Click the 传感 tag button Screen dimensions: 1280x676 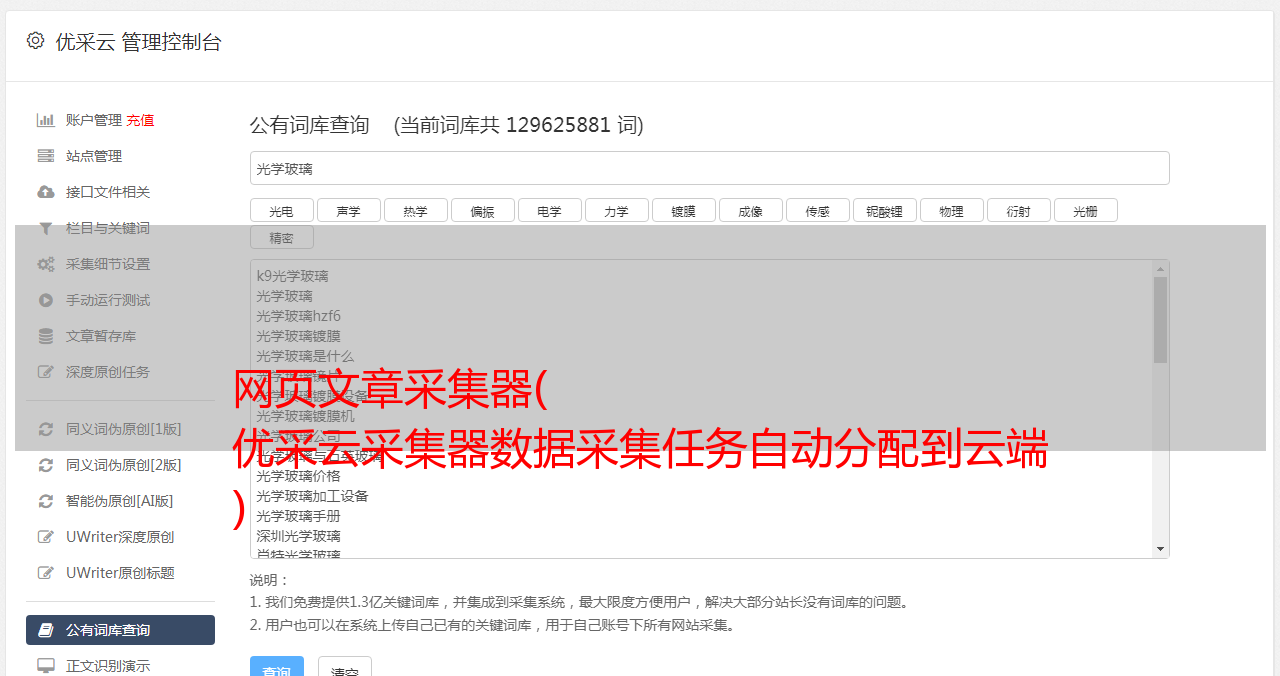point(817,210)
